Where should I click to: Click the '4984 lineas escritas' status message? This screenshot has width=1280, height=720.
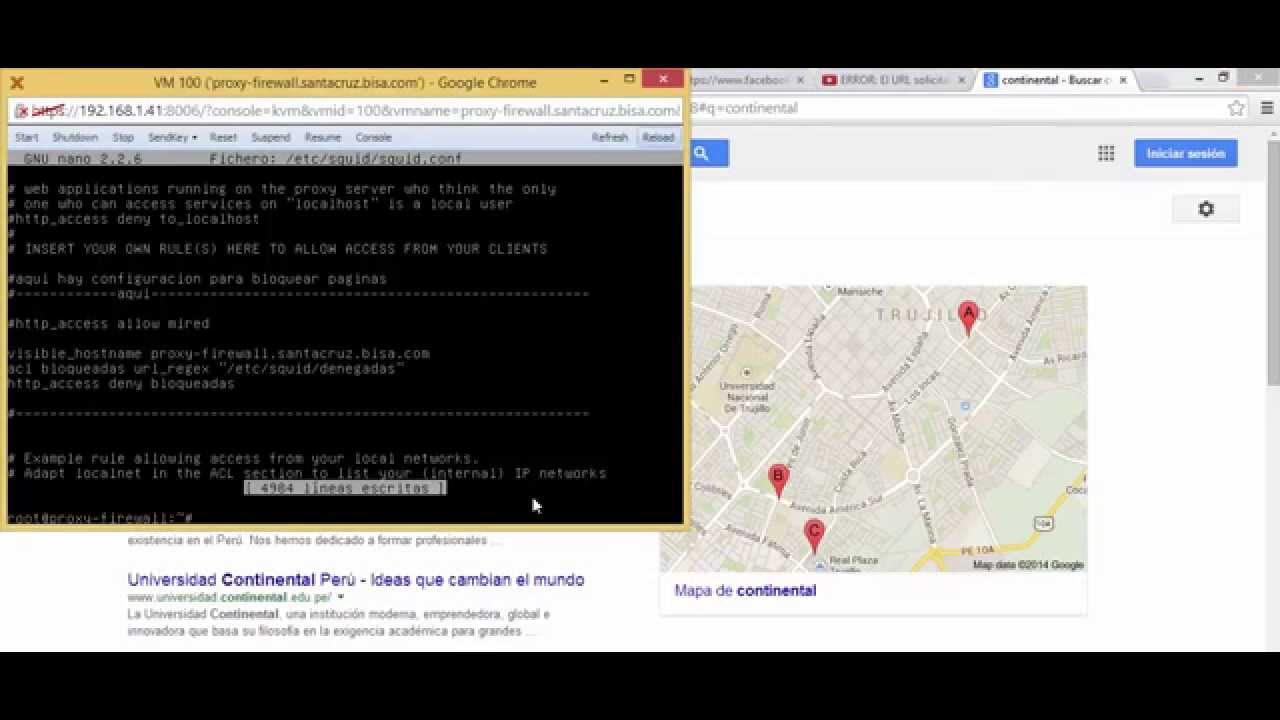tap(345, 488)
